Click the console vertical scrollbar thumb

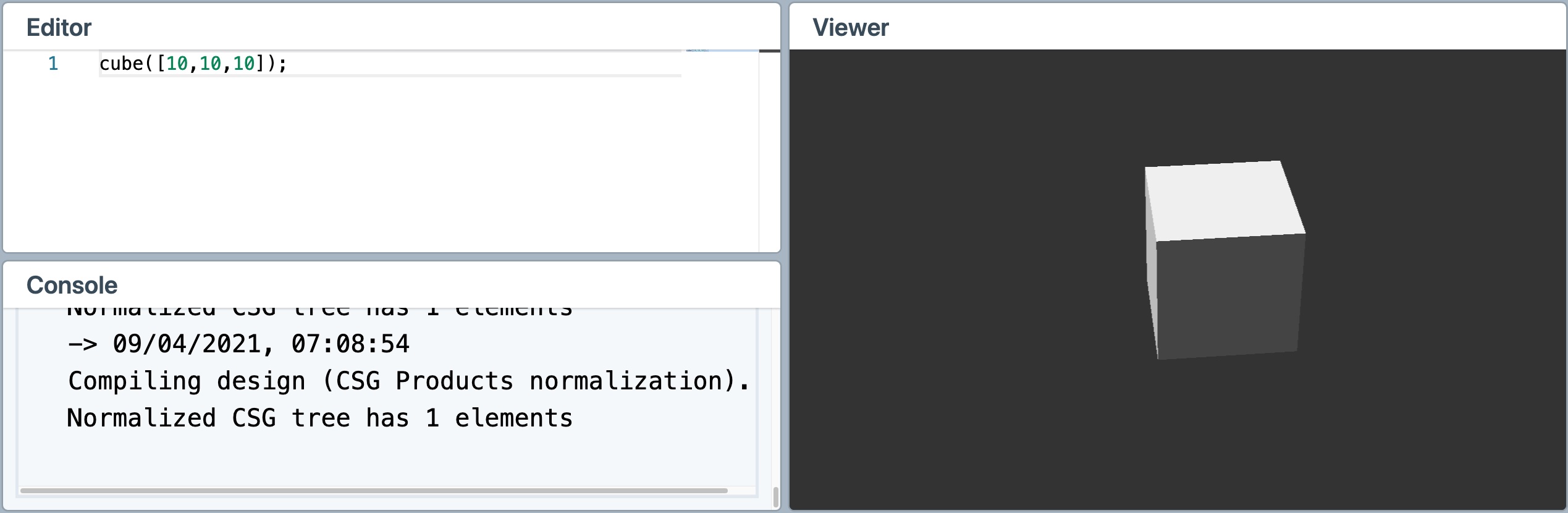(775, 496)
